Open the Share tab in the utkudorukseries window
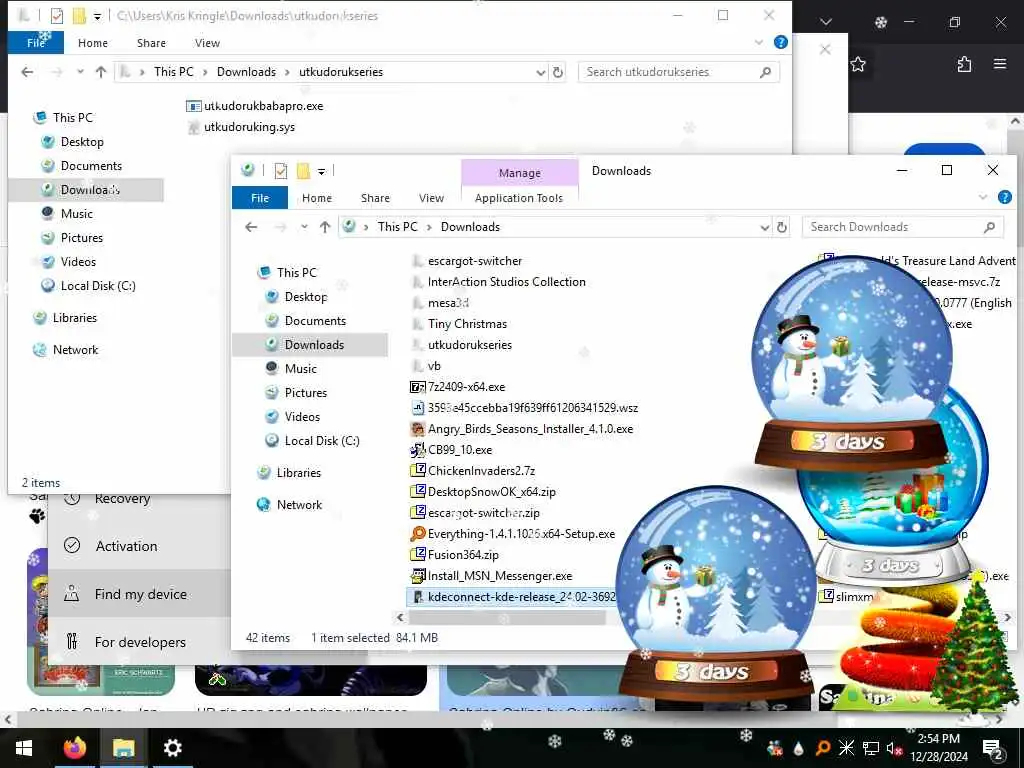Screen dimensions: 1024x768 point(151,43)
